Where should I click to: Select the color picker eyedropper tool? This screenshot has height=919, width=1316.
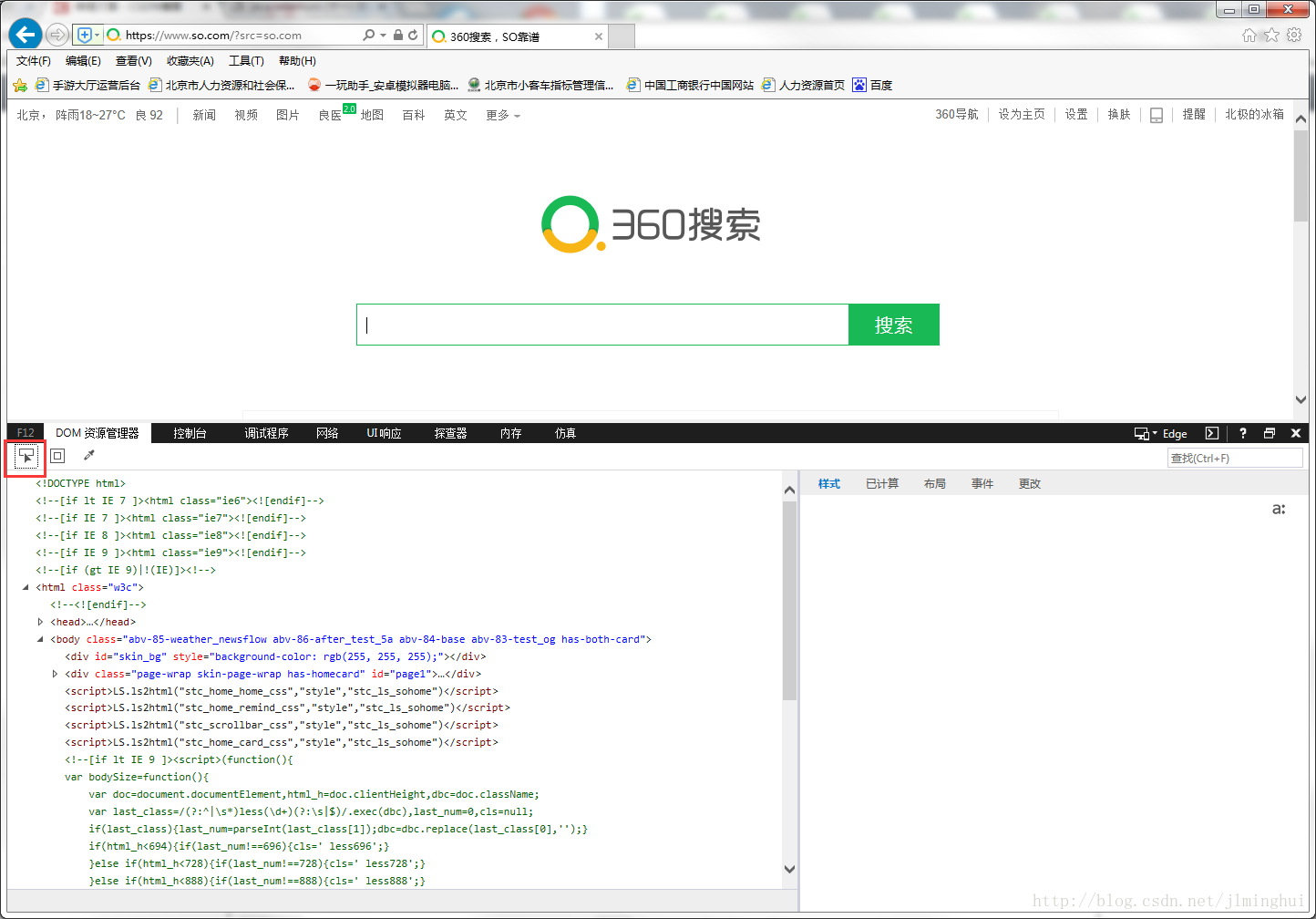[x=88, y=456]
